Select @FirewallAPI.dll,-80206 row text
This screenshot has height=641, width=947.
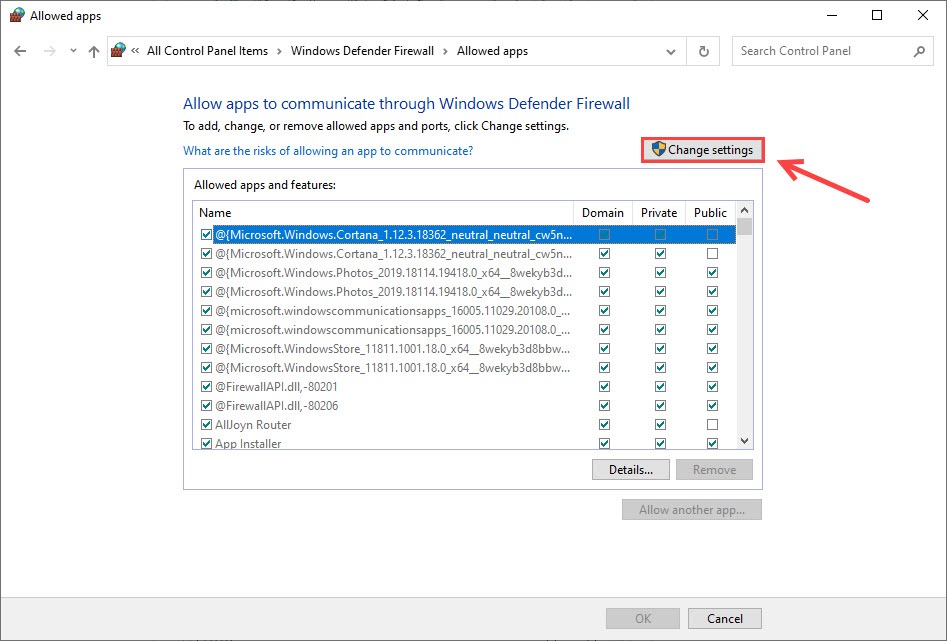276,405
